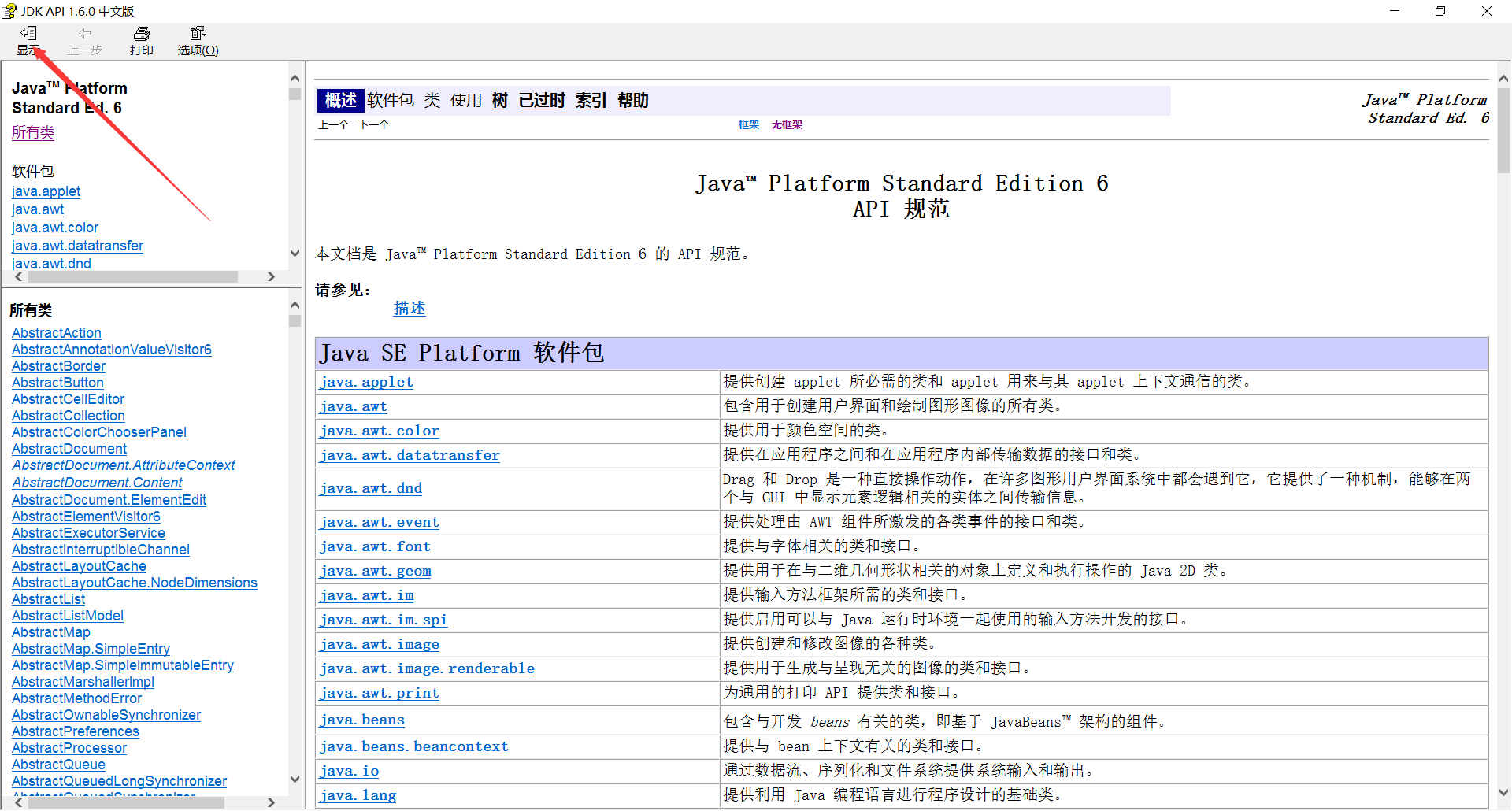Open AbstractQueuedLongSynchronizer class link
Screen dimensions: 1512x811
[x=119, y=781]
